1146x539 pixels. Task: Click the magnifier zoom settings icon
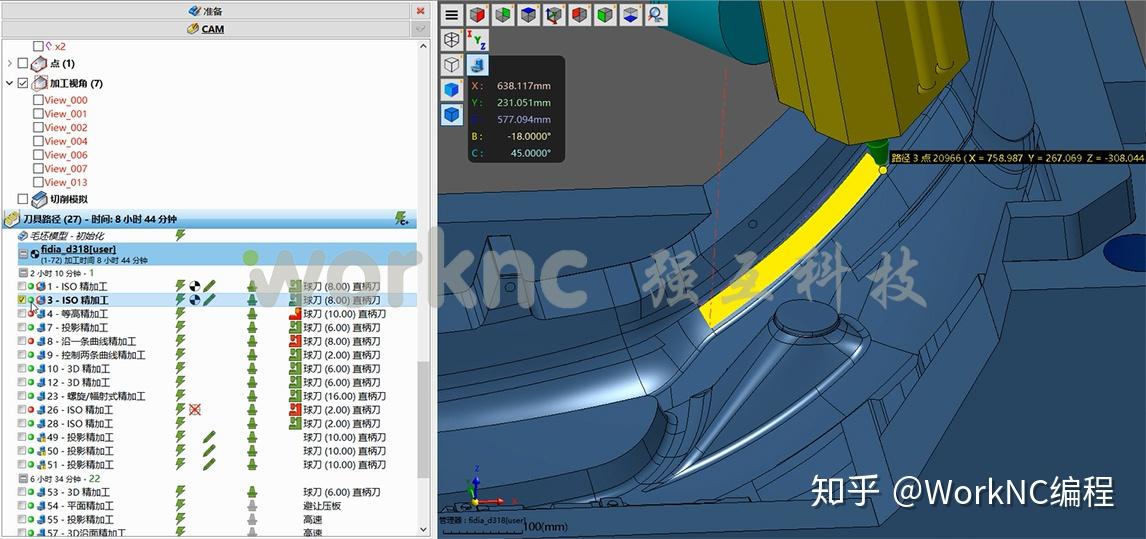click(656, 15)
